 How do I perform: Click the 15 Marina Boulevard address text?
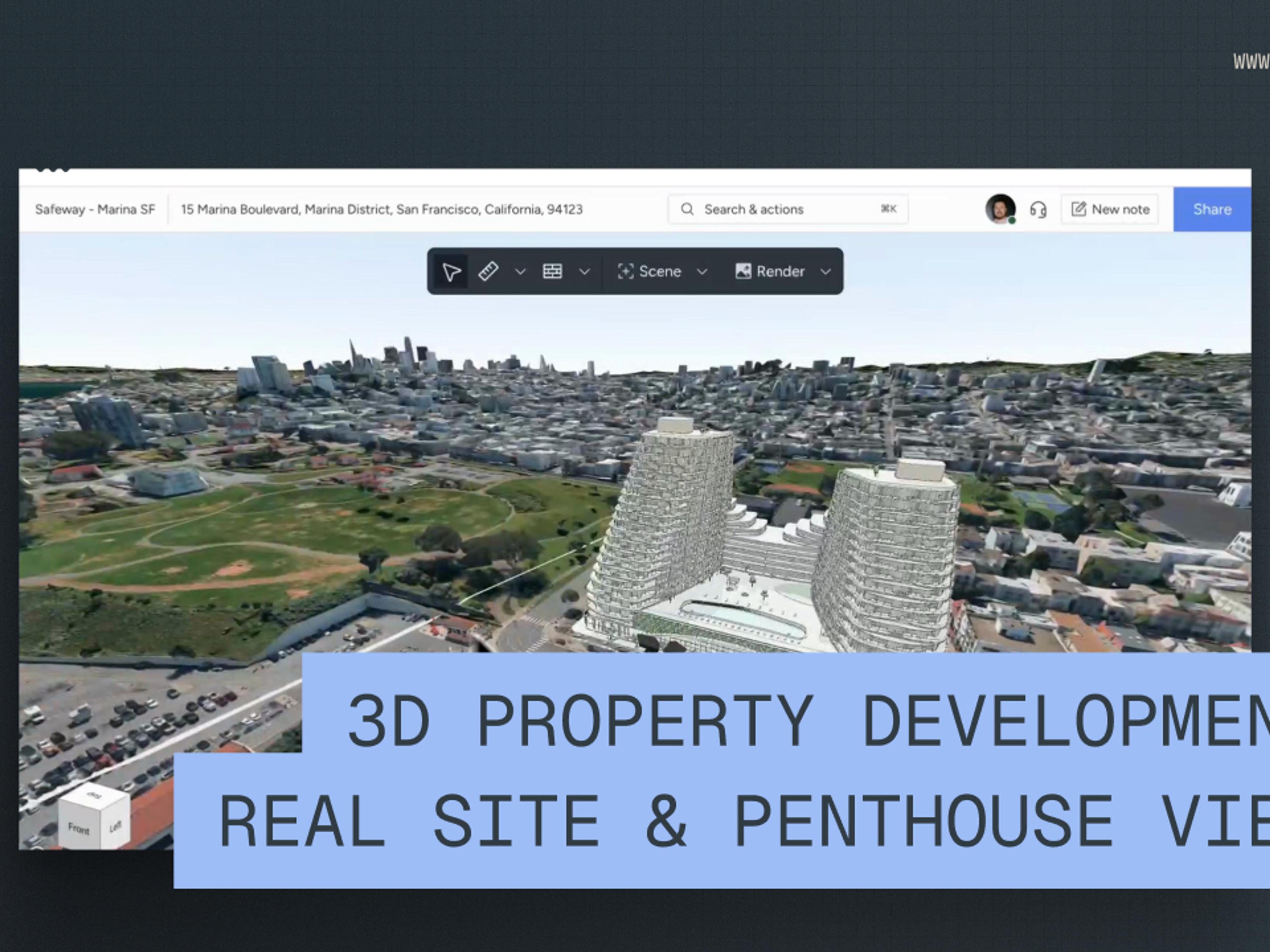click(382, 209)
